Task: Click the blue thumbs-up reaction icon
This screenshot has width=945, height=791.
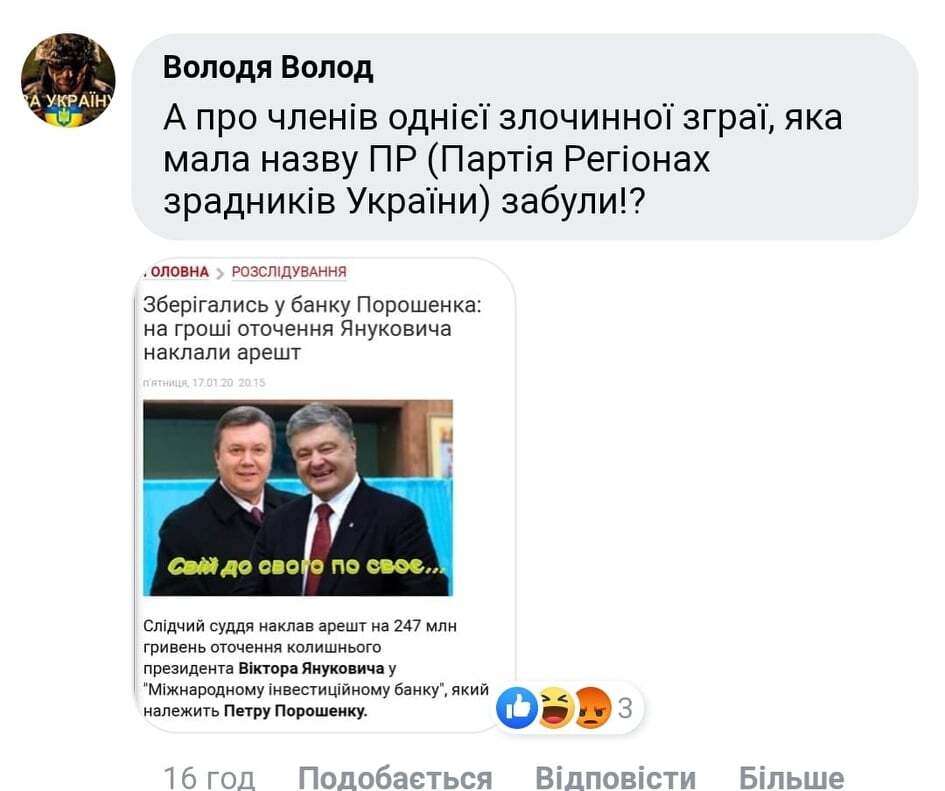Action: pyautogui.click(x=517, y=708)
